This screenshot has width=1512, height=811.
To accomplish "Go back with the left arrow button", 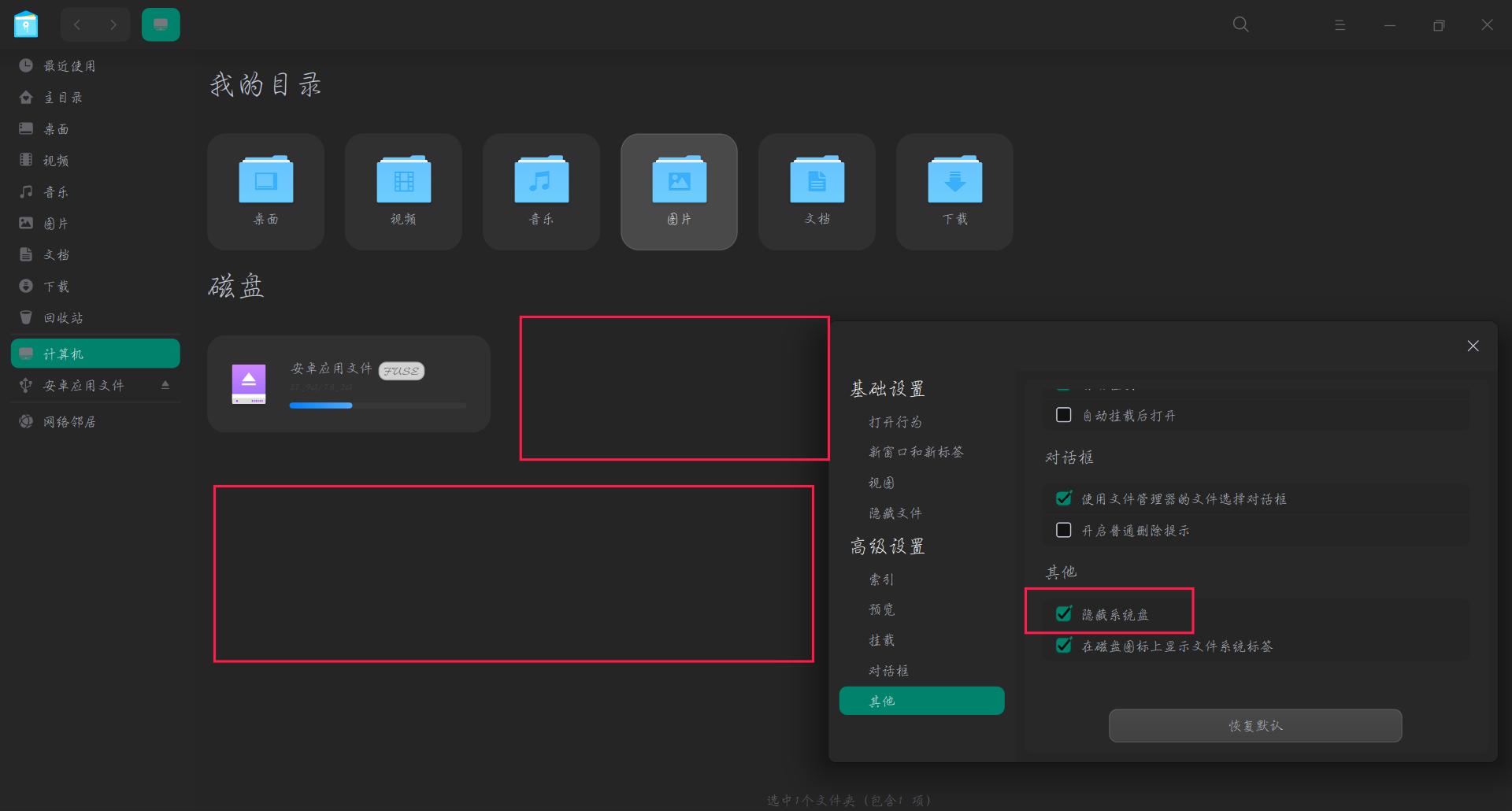I will pos(77,25).
